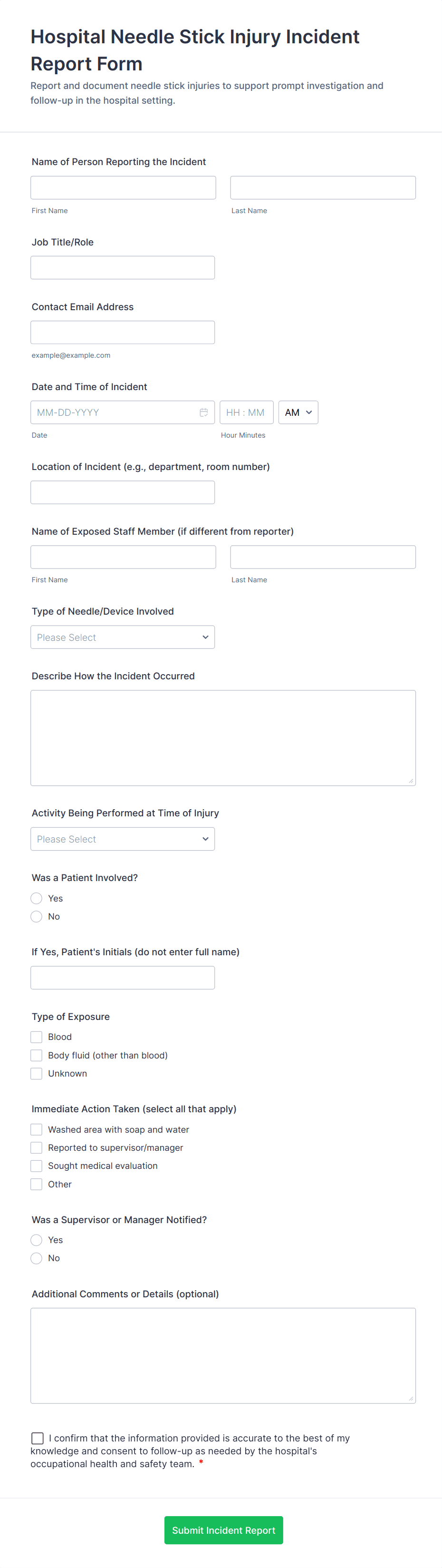Viewport: 442px width, 1568px height.
Task: Click the incident description text area
Action: tap(222, 736)
